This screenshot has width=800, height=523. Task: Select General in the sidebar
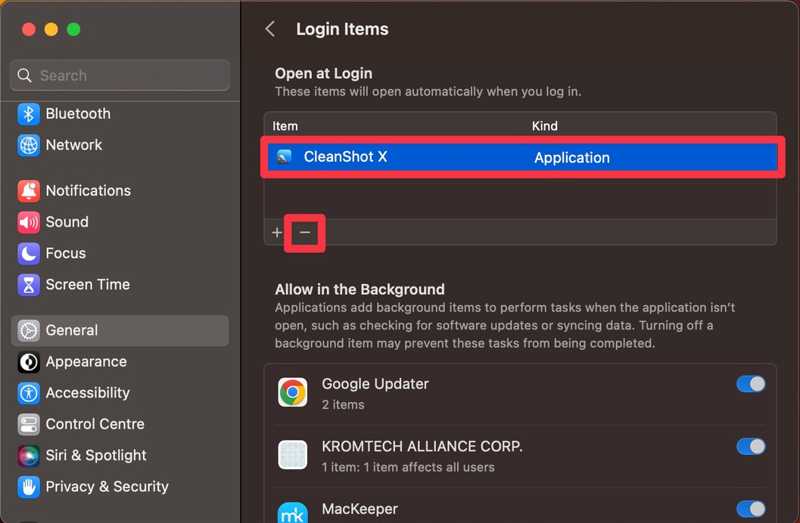pyautogui.click(x=120, y=331)
